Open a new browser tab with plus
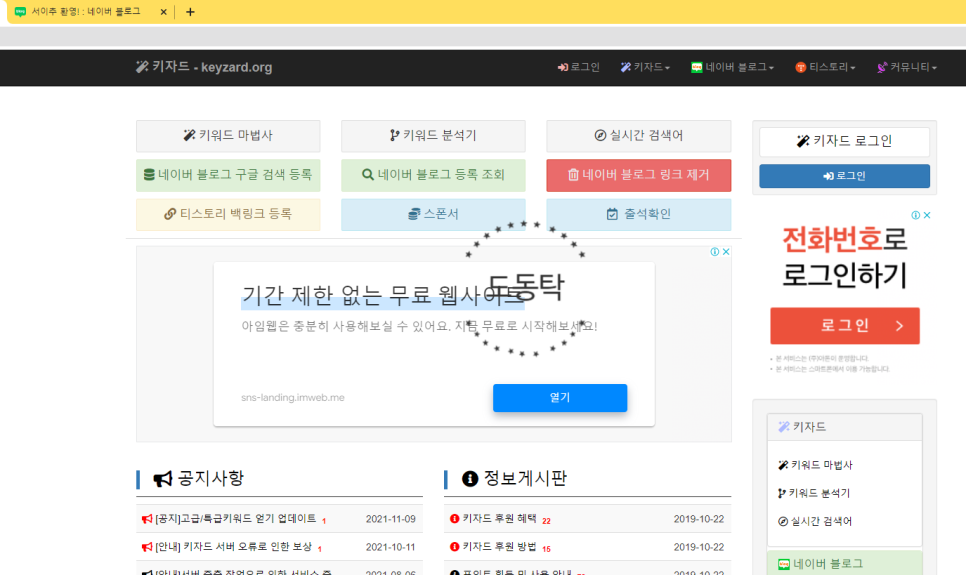The width and height of the screenshot is (966, 575). 190,12
